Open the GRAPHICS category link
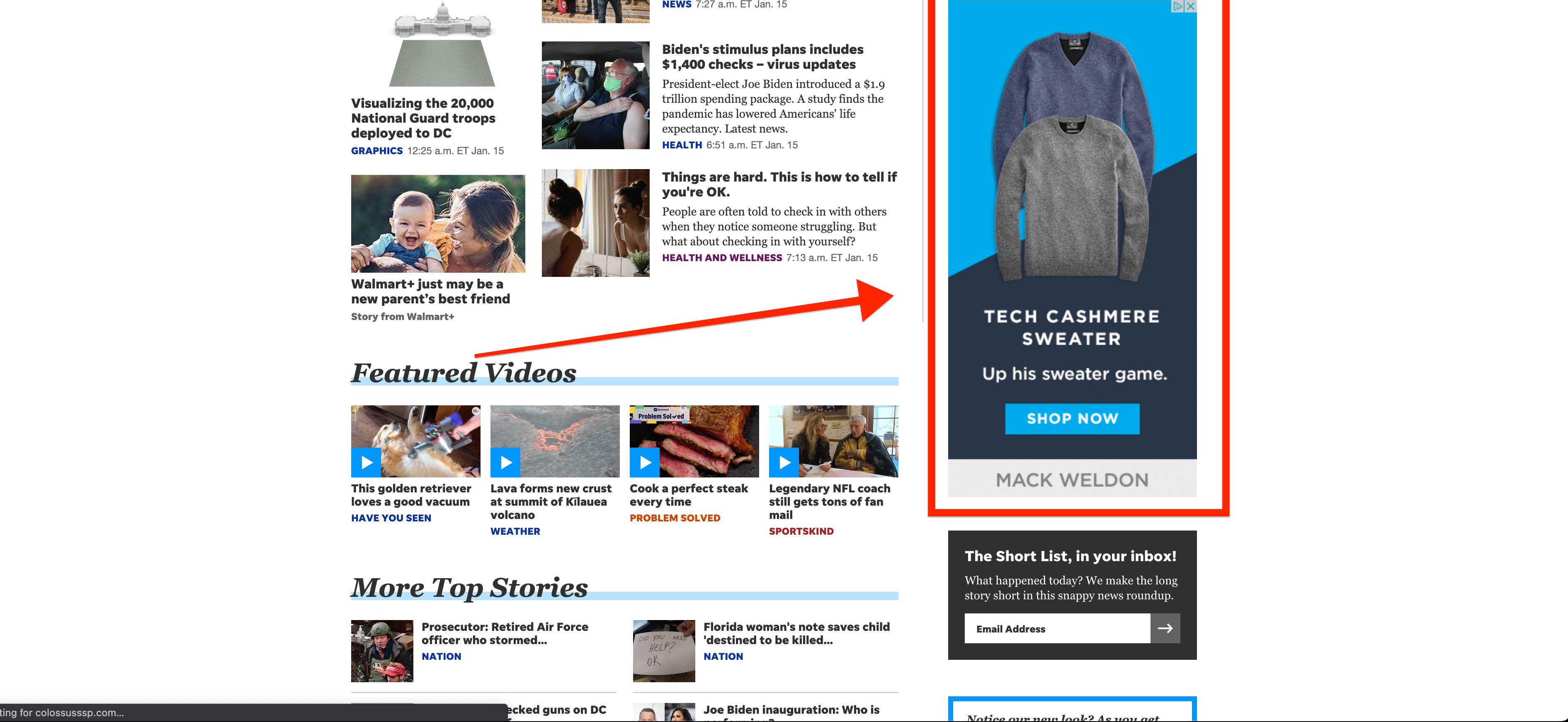This screenshot has width=1568, height=722. click(377, 151)
